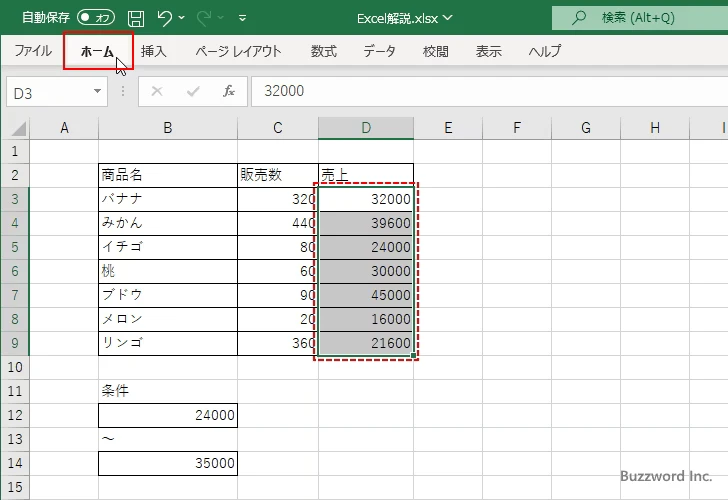This screenshot has height=500, width=728.
Task: Click the イチゴ cell
Action: tap(168, 247)
